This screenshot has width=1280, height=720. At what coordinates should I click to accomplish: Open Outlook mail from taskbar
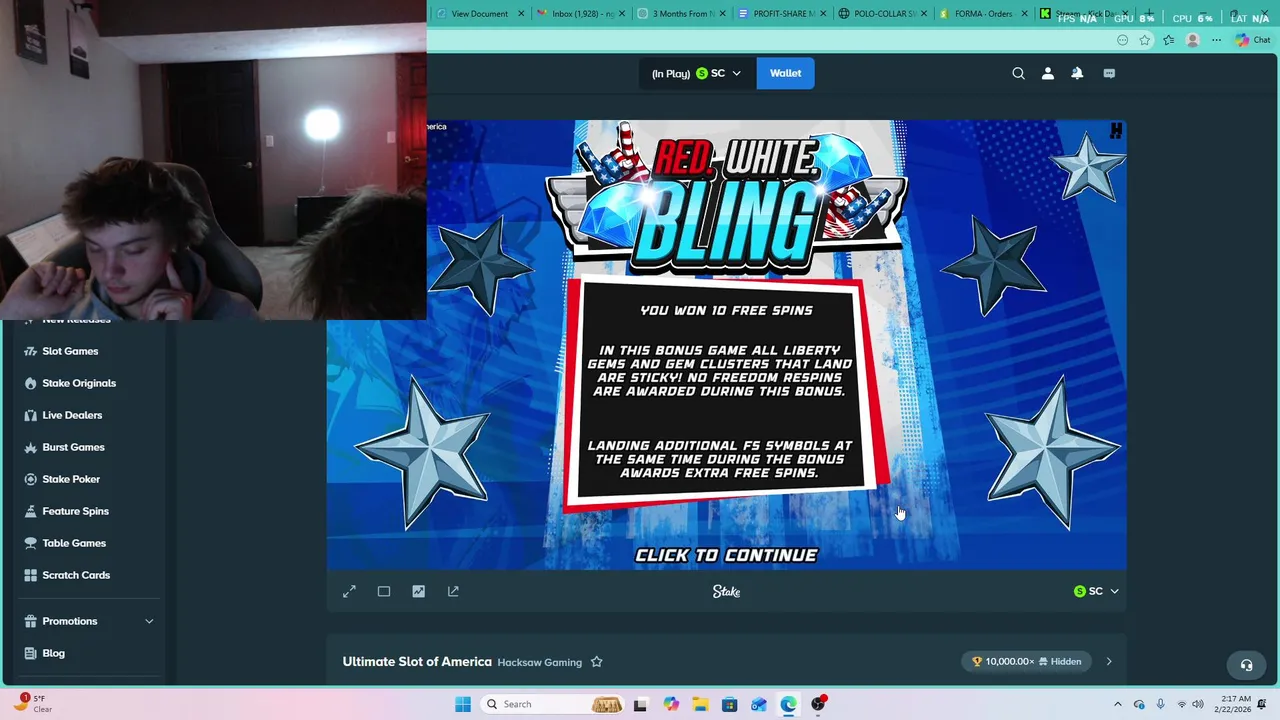click(759, 704)
